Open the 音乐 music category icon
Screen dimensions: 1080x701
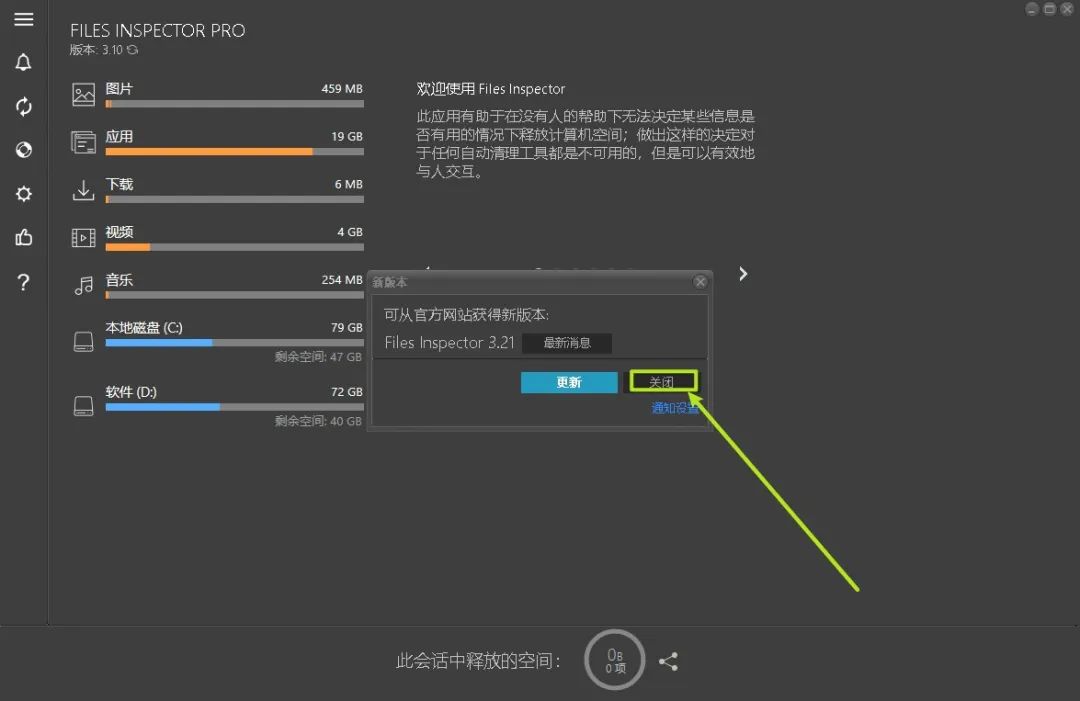[x=84, y=285]
